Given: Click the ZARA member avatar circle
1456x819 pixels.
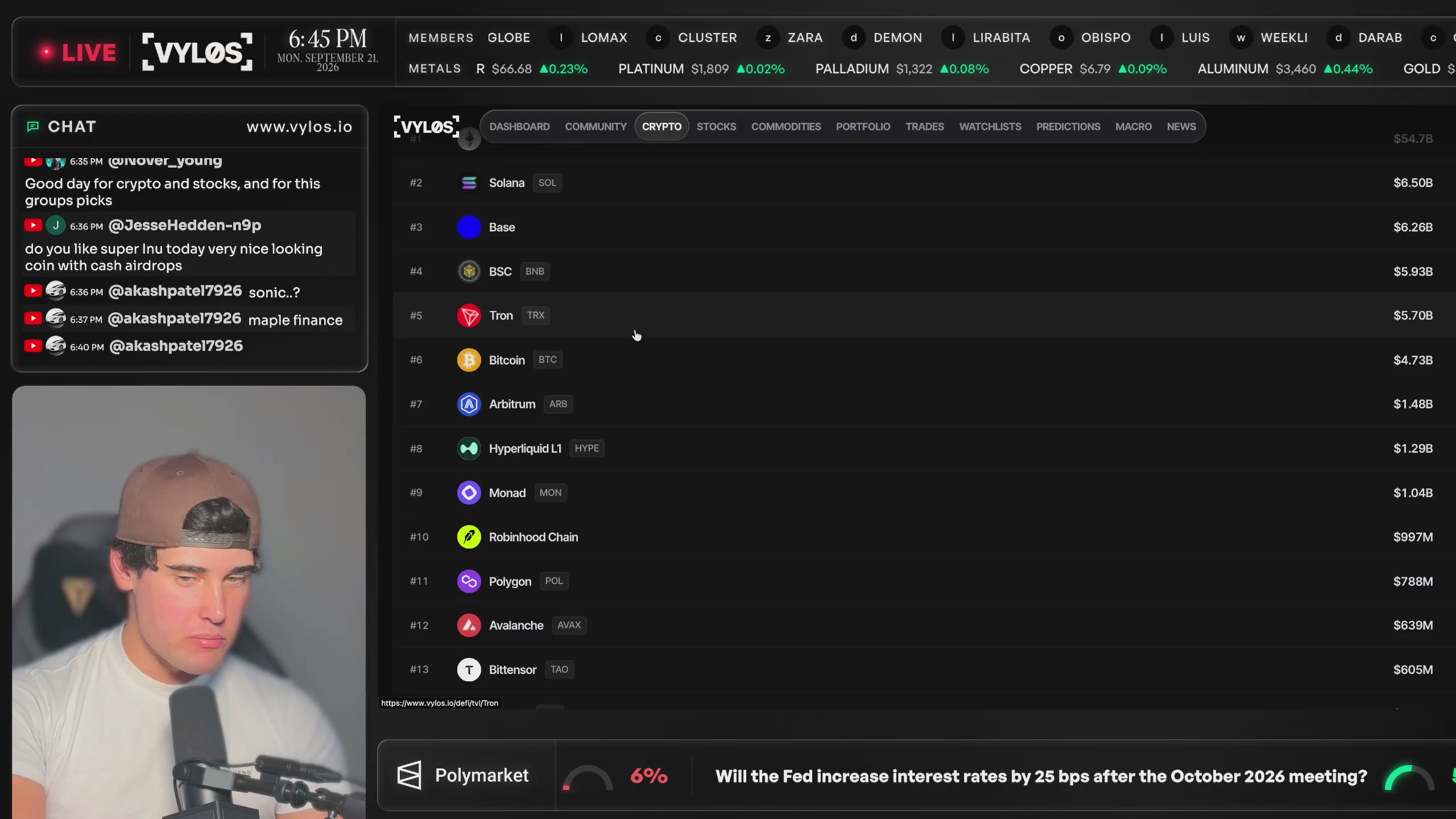Looking at the screenshot, I should click(768, 38).
